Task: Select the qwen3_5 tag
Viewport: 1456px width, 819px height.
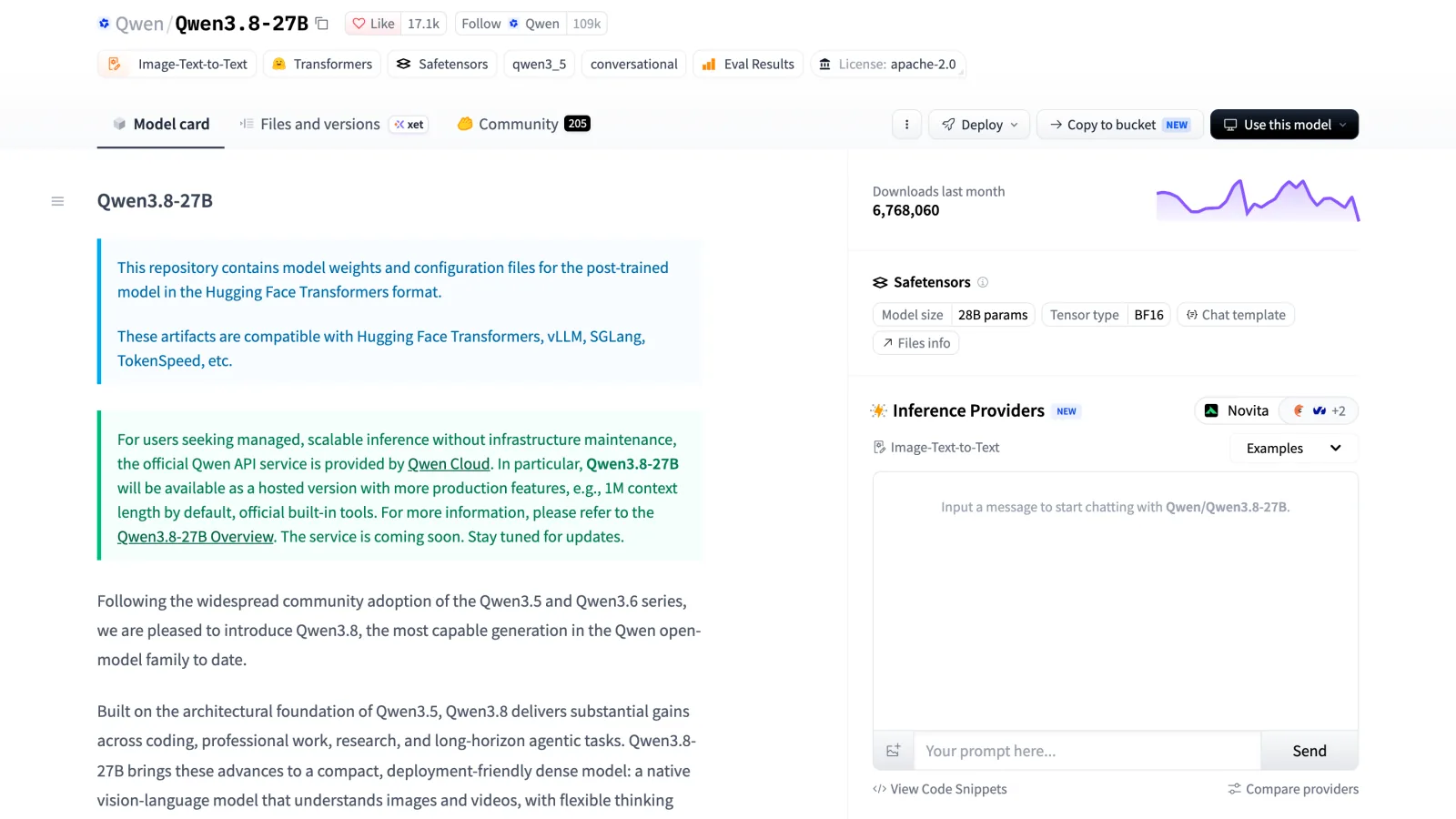Action: click(x=539, y=64)
